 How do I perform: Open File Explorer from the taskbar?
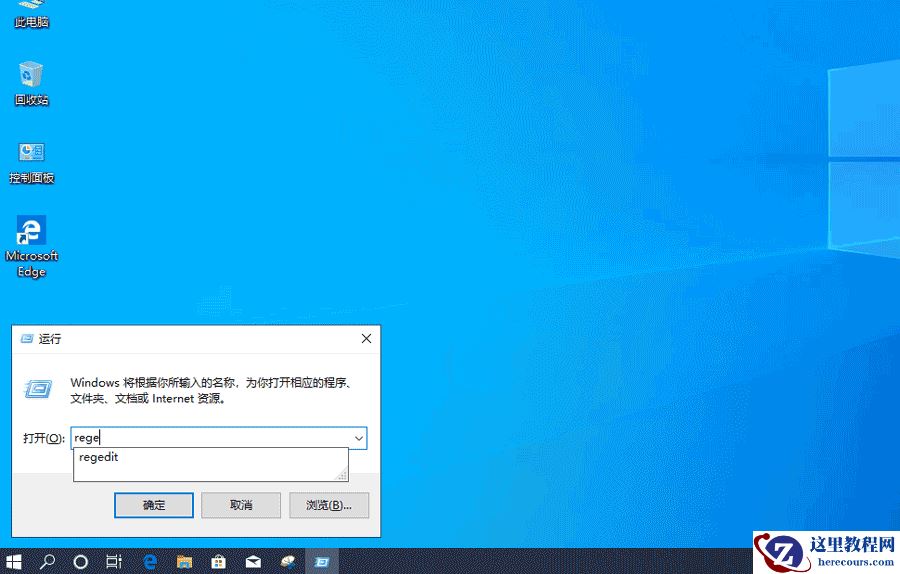pyautogui.click(x=184, y=561)
